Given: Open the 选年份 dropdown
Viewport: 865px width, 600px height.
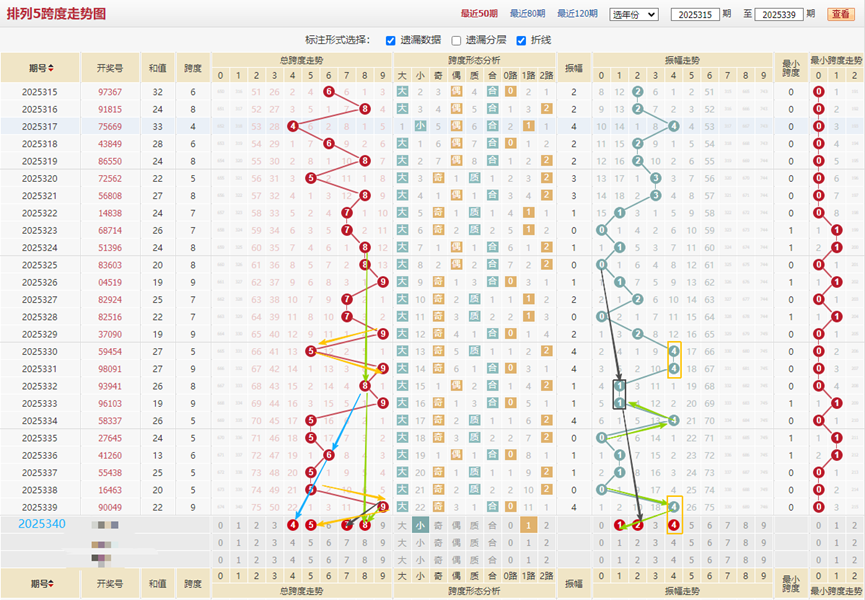Looking at the screenshot, I should (634, 14).
